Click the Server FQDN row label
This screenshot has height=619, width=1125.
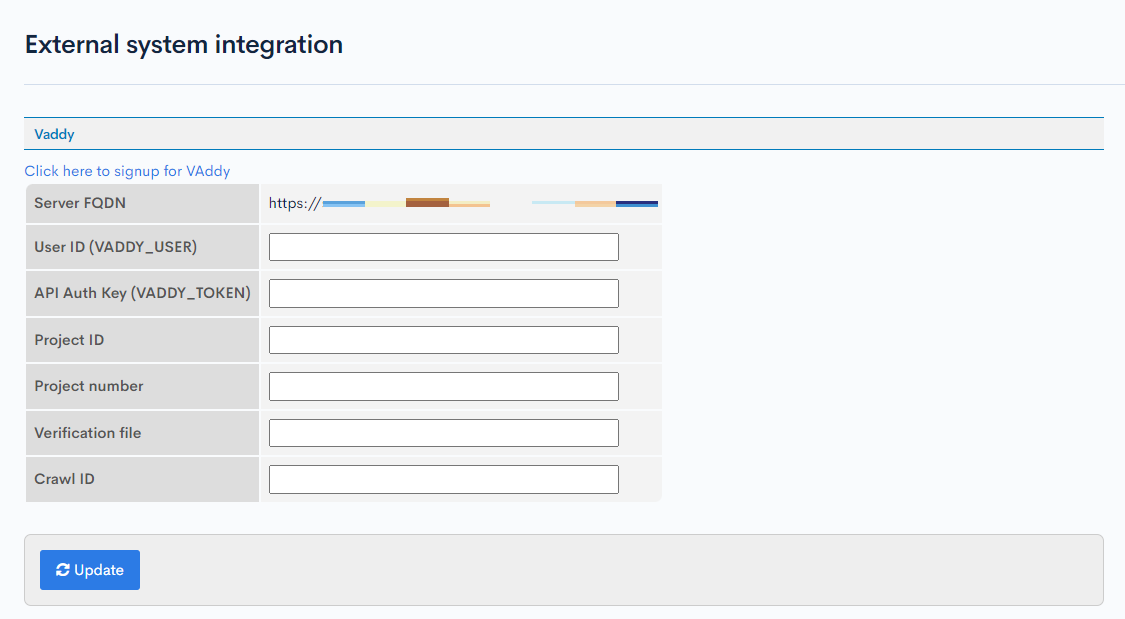[80, 203]
